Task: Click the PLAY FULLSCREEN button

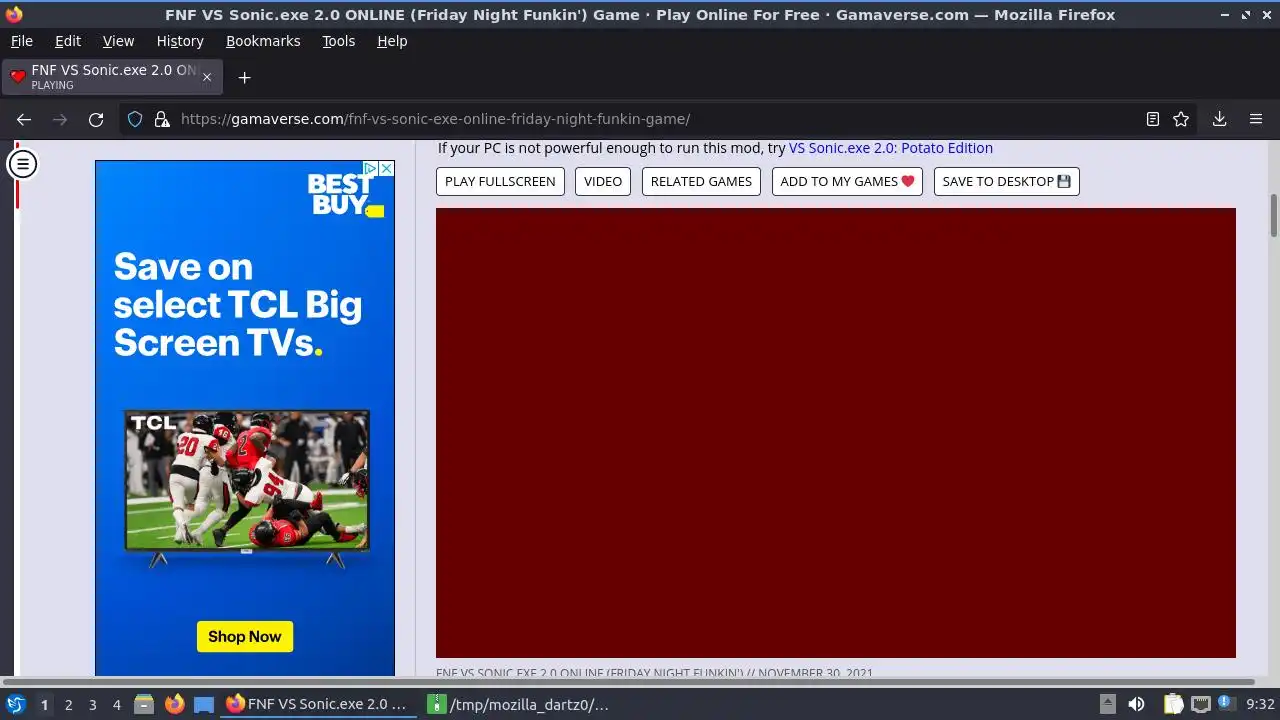Action: point(500,181)
